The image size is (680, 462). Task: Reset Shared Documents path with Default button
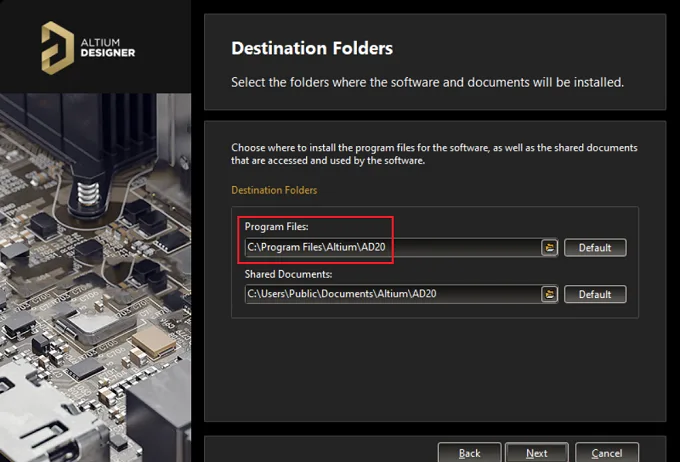595,294
